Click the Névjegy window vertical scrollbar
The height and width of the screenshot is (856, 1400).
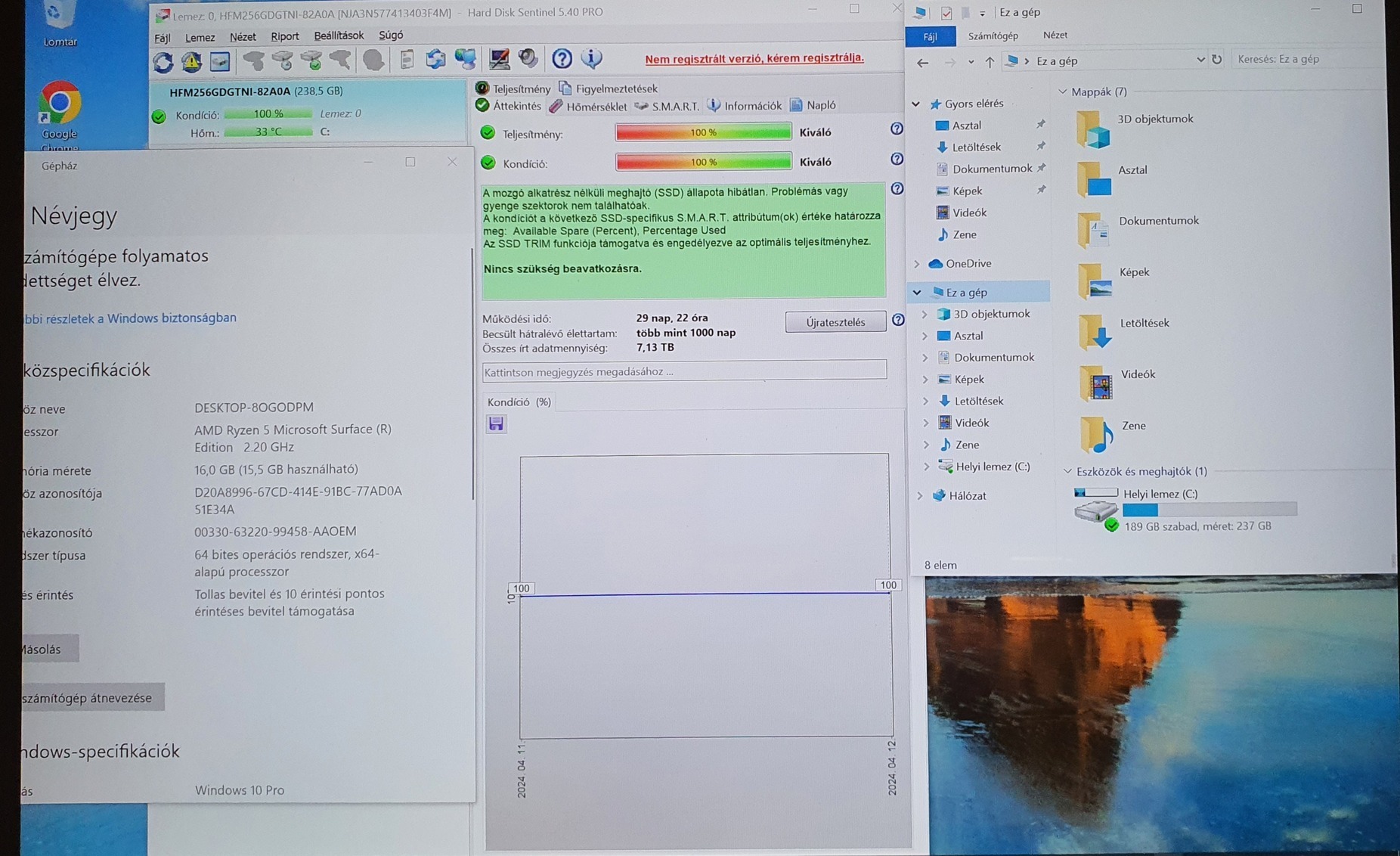pos(473,373)
